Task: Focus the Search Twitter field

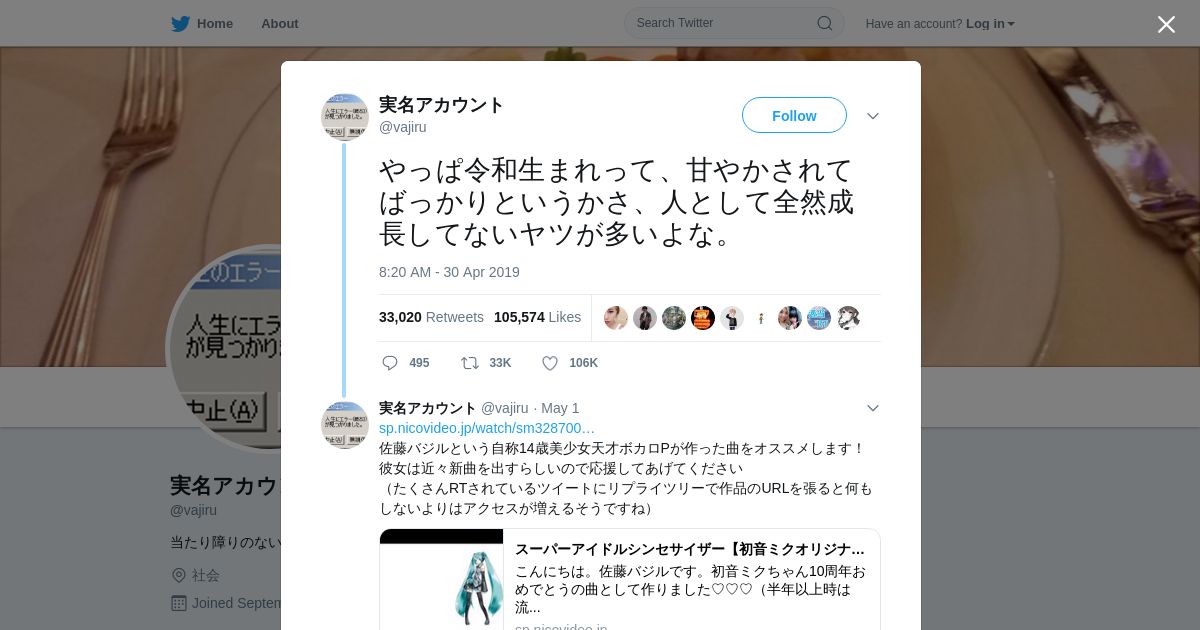Action: 734,23
